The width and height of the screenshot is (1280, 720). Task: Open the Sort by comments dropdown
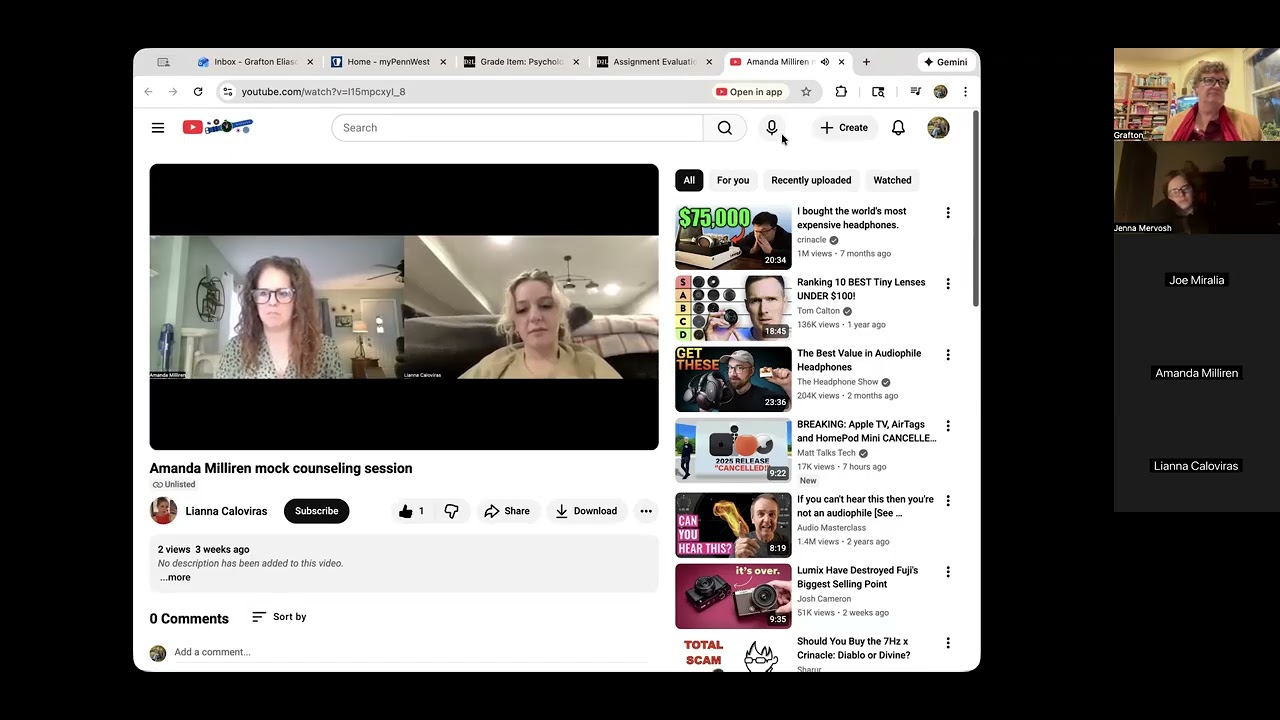279,617
